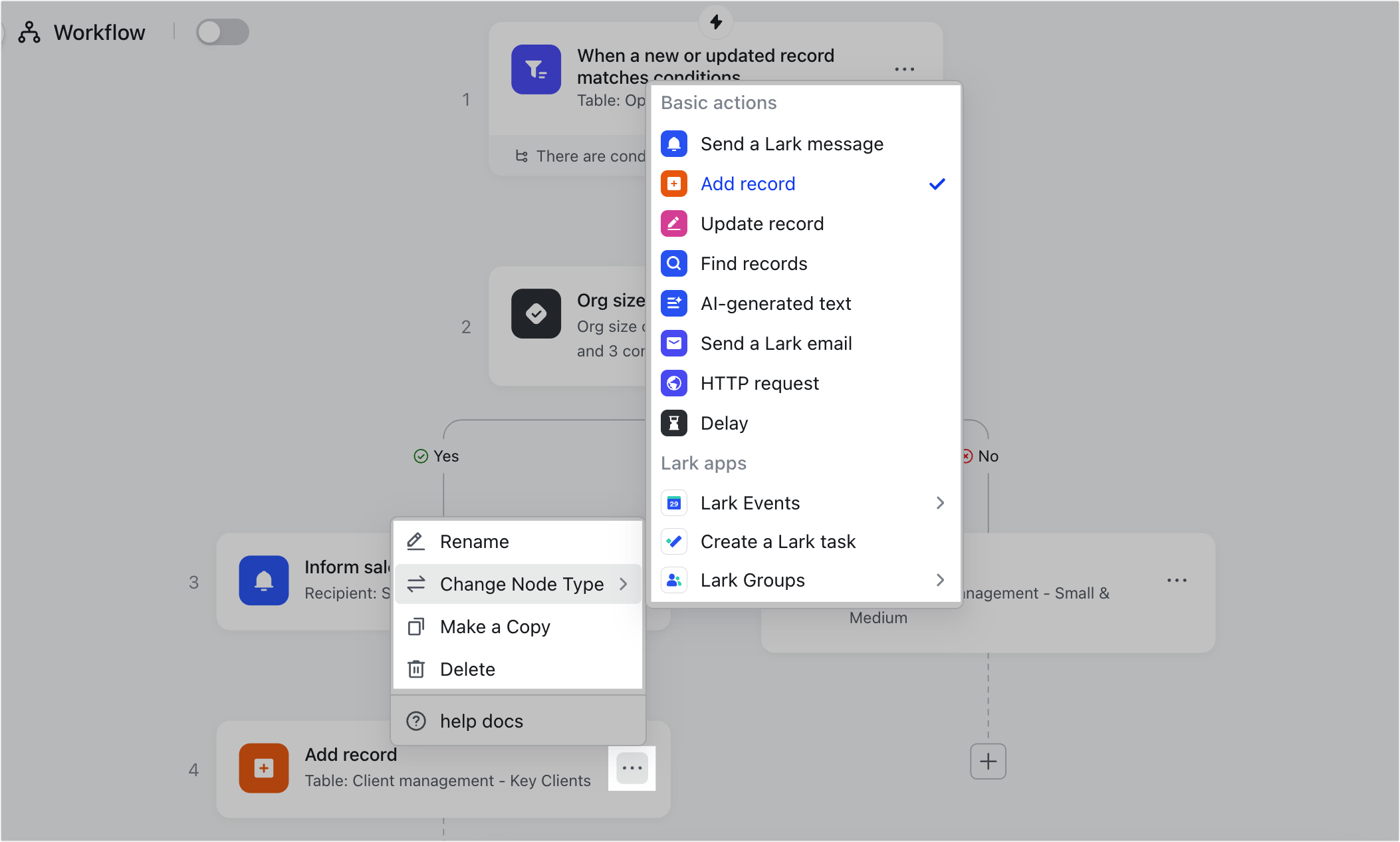This screenshot has width=1400, height=842.
Task: Choose the Delay action
Action: coord(806,423)
